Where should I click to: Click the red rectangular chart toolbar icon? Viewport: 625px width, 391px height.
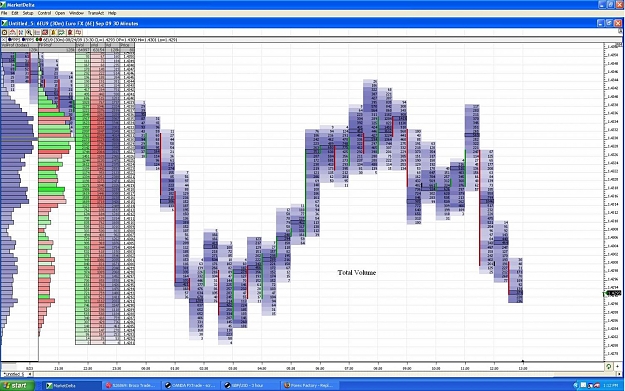45,32
